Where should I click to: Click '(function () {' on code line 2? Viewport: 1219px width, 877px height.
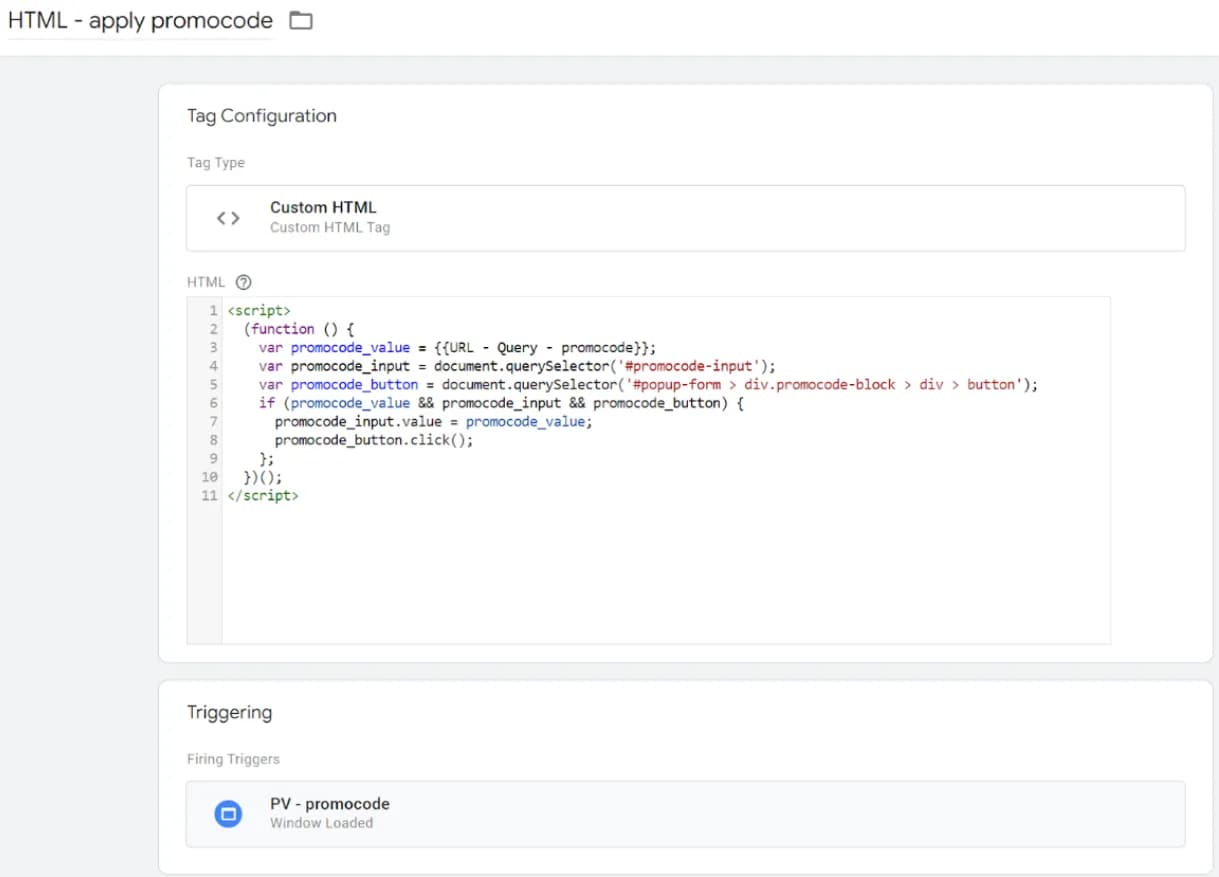tap(299, 329)
